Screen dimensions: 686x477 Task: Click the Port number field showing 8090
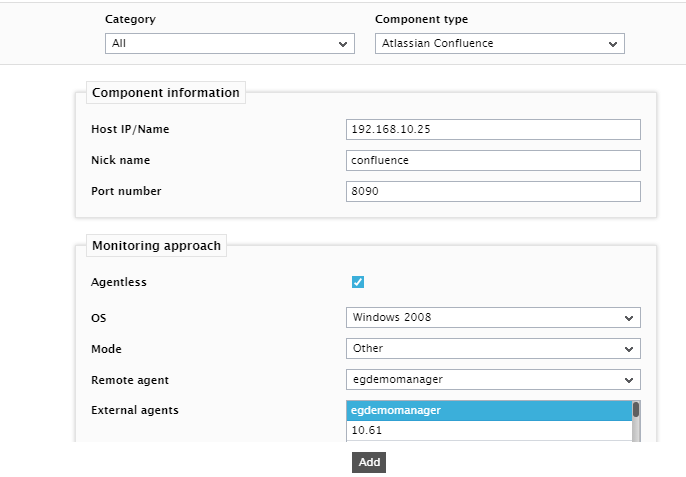pos(493,192)
